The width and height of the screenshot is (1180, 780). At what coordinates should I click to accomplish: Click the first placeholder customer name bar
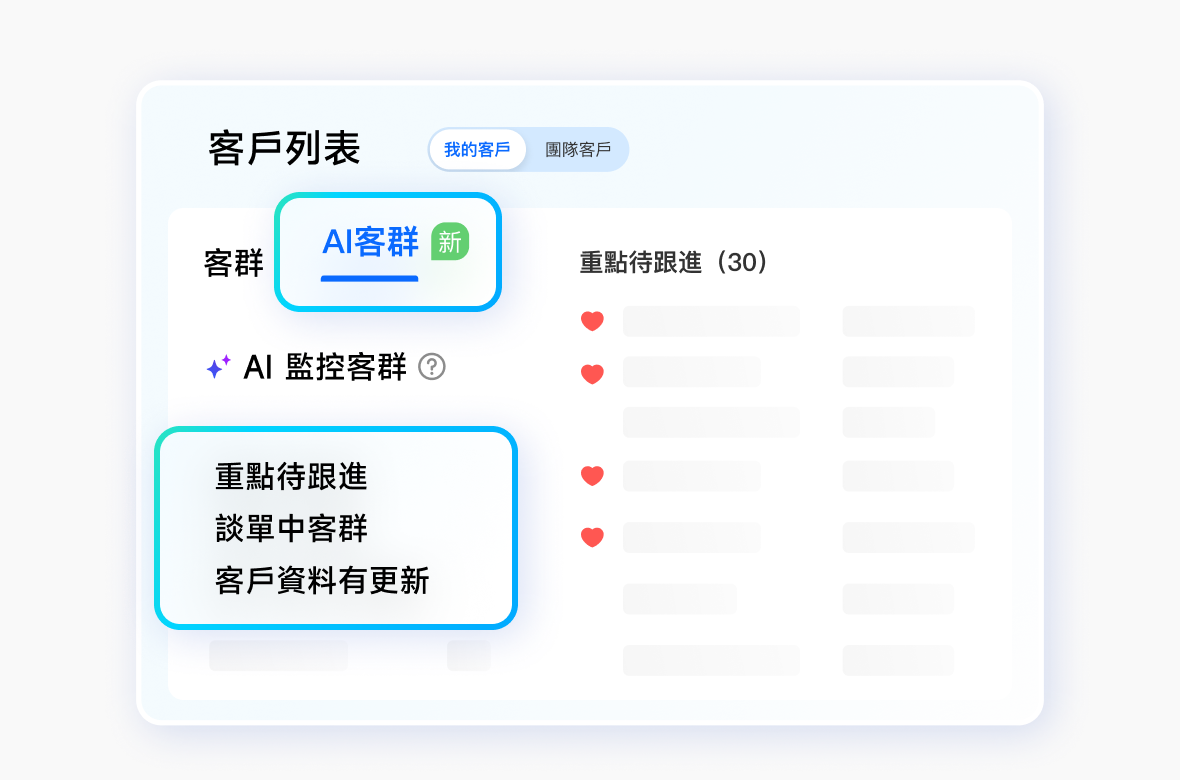pyautogui.click(x=710, y=320)
